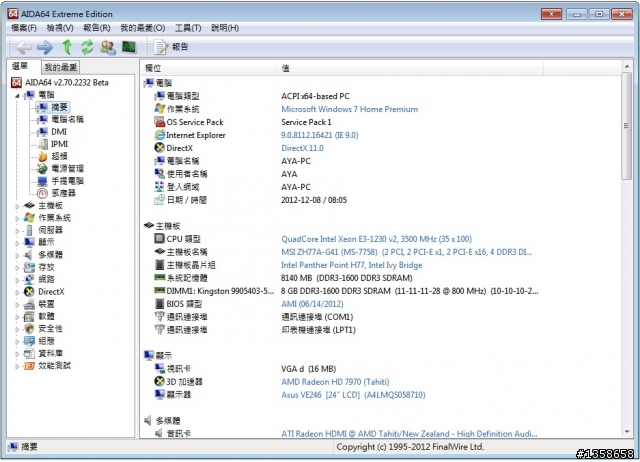Click the OS Service Pack row icon
The image size is (640, 462).
[x=160, y=122]
